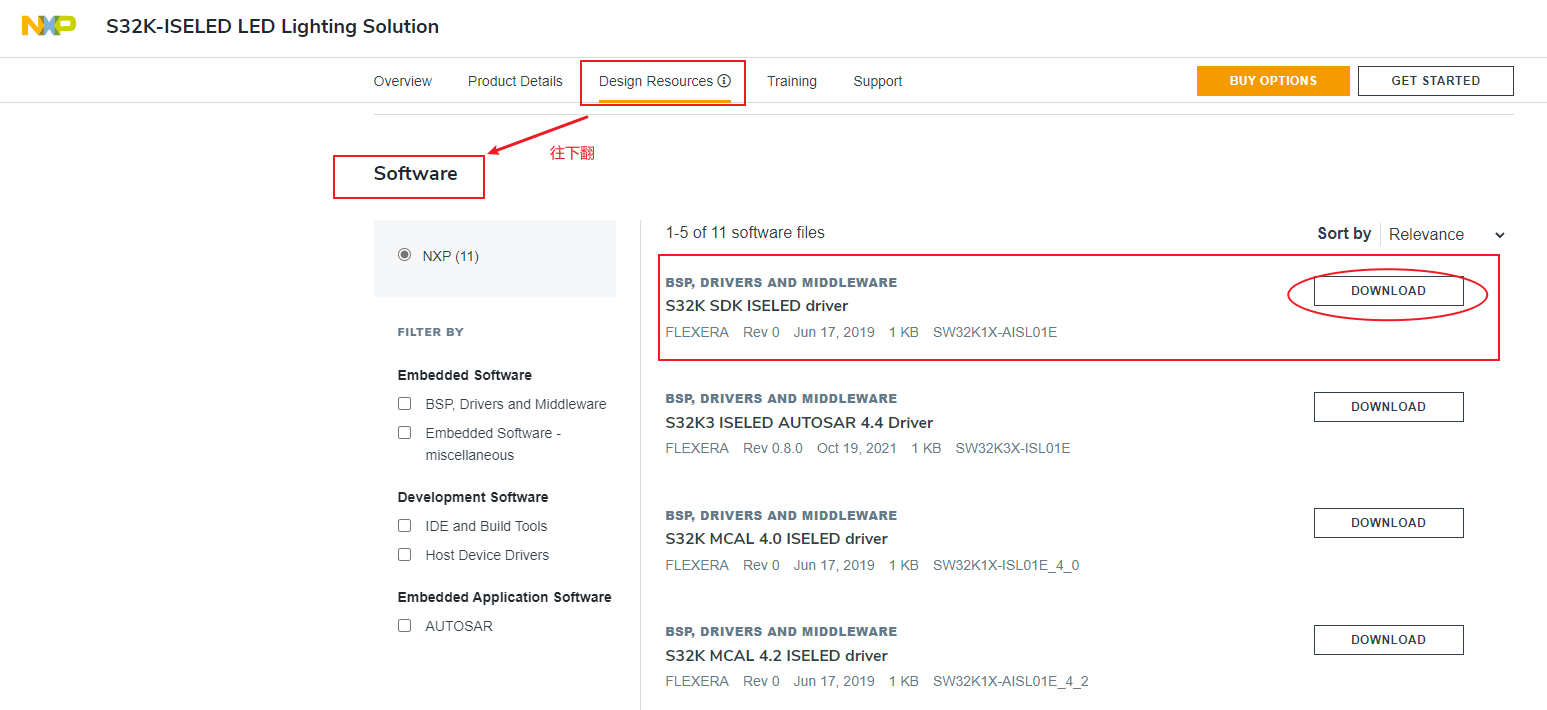Screen dimensions: 1547x710
Task: Open the Product Details tab
Action: pyautogui.click(x=515, y=81)
